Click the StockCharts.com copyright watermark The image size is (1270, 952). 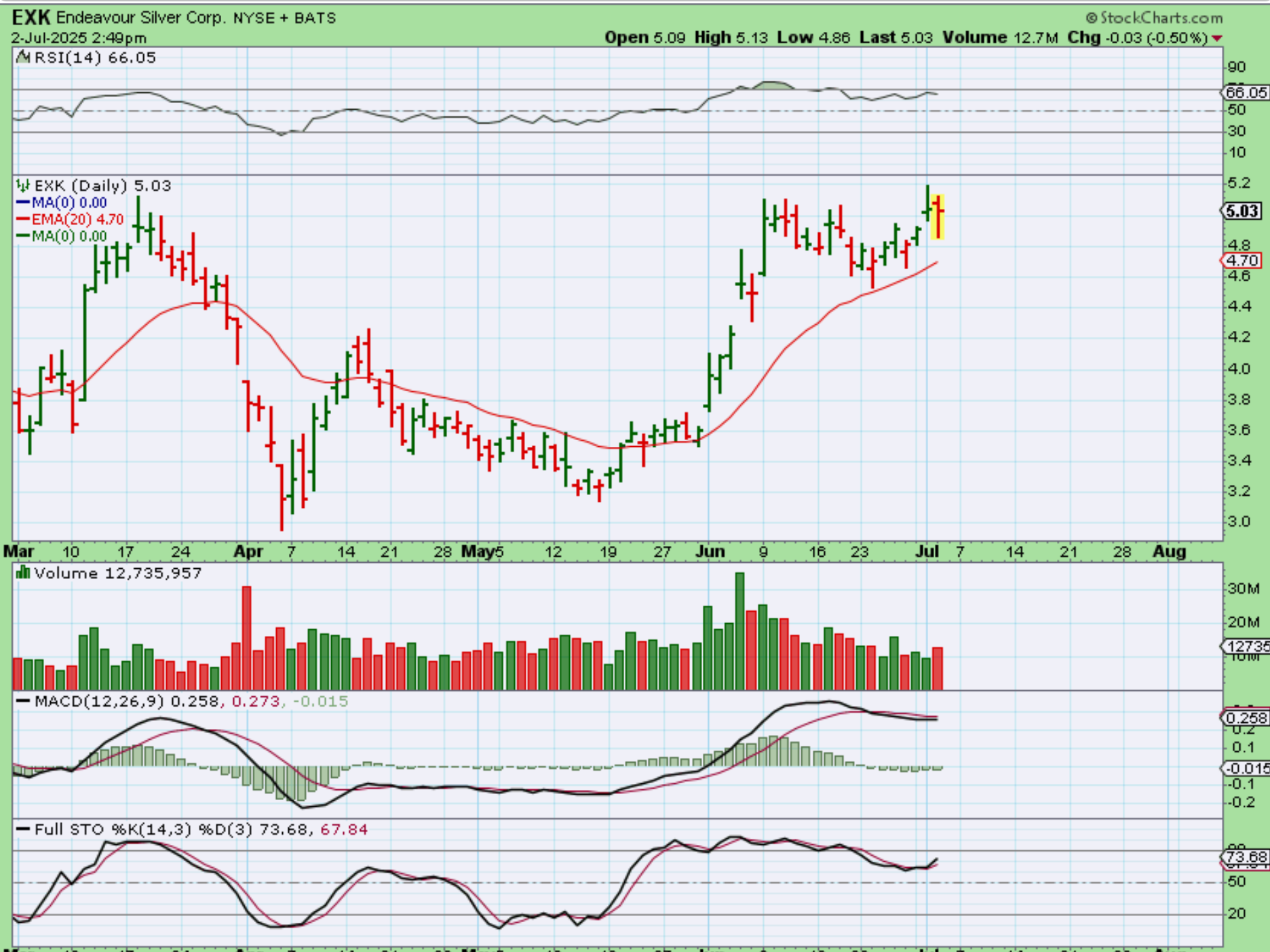(x=1154, y=18)
